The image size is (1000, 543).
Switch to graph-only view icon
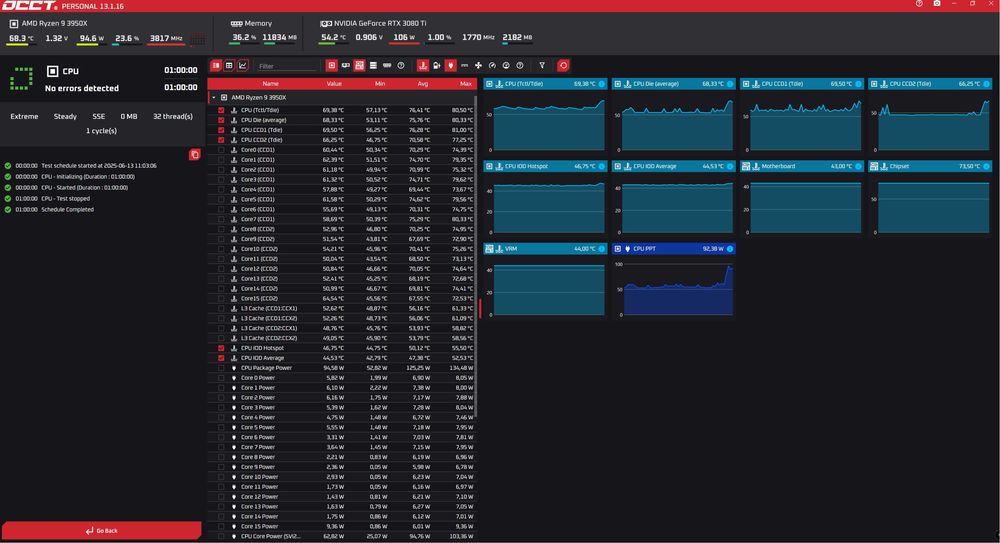click(x=242, y=66)
